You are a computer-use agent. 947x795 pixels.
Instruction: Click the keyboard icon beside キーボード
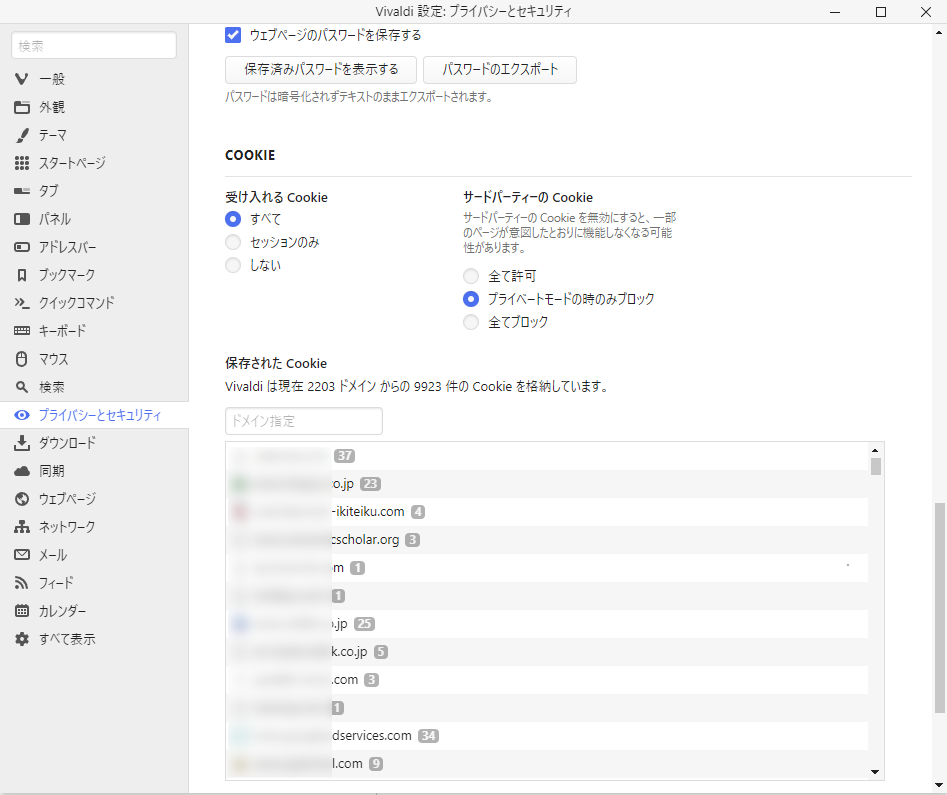pyautogui.click(x=22, y=331)
